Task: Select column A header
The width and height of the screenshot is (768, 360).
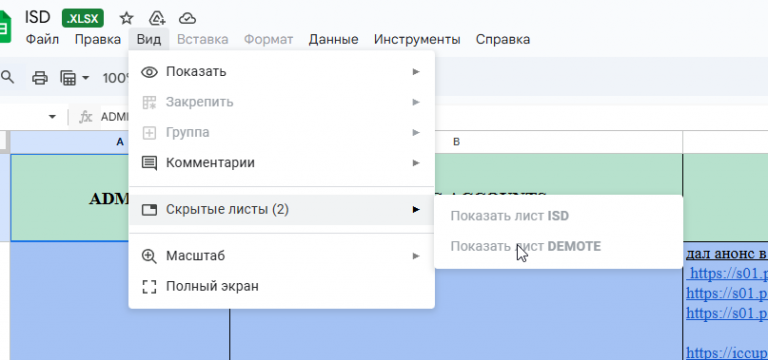Action: [120, 142]
